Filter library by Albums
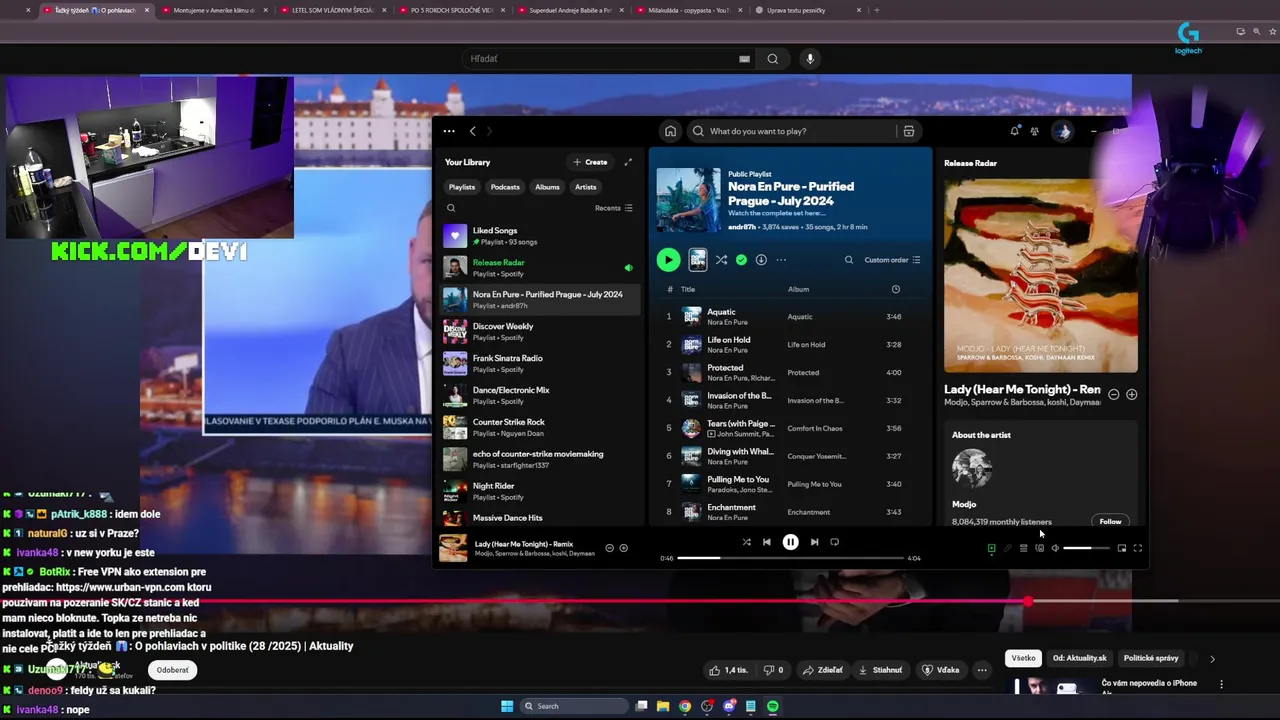Screen dimensions: 1280x720 [x=547, y=187]
